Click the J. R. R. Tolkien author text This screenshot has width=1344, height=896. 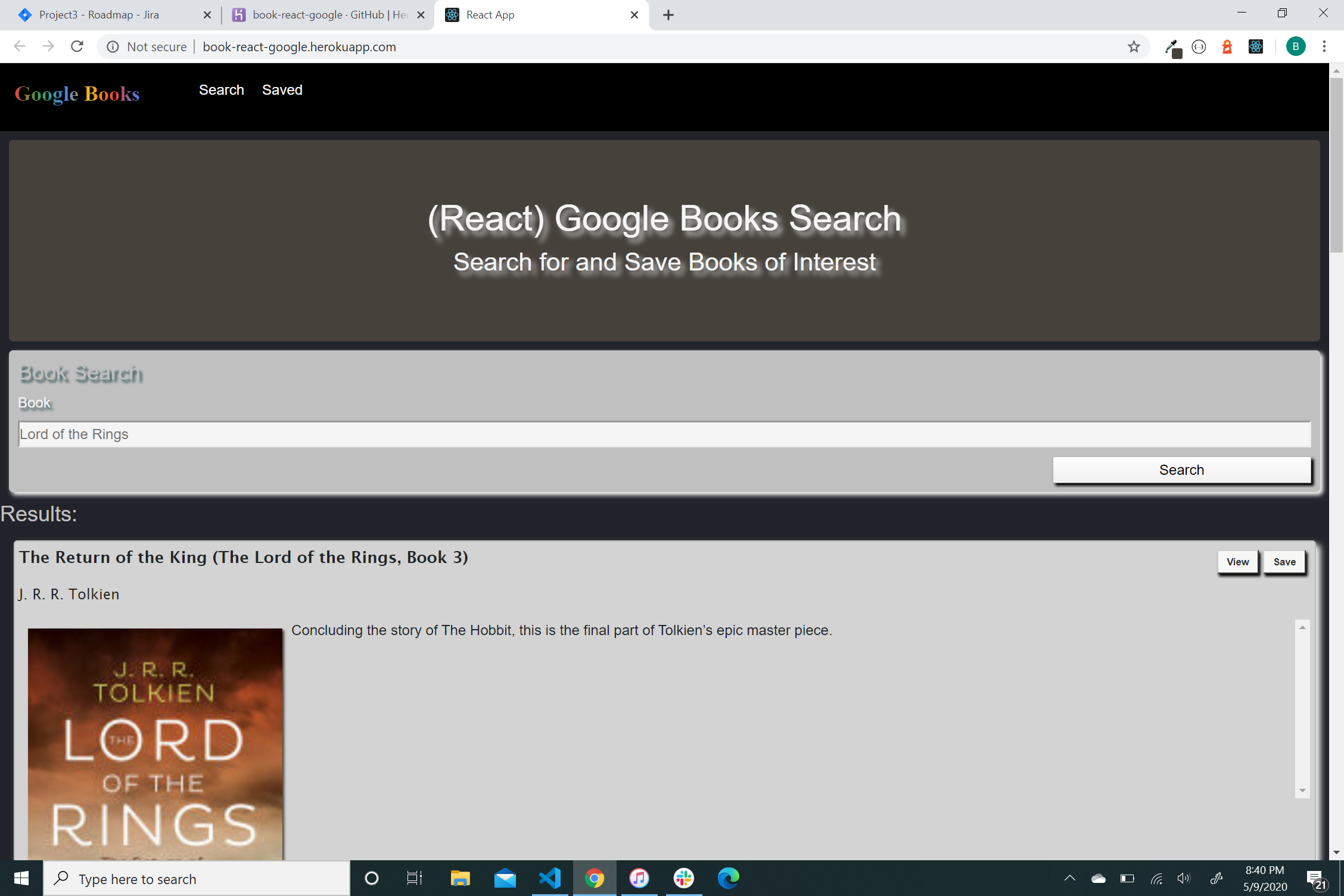69,594
